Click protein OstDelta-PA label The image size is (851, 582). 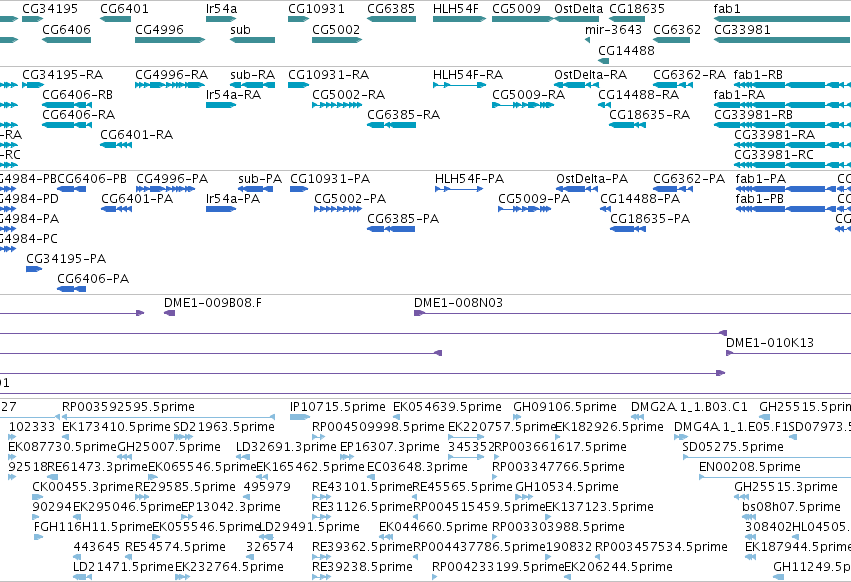592,179
